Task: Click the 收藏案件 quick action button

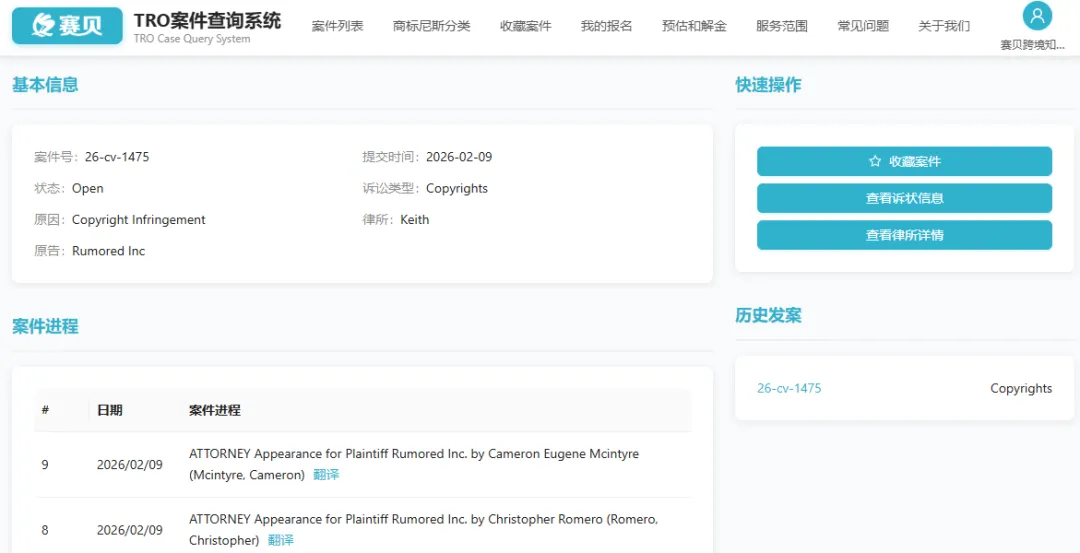Action: (x=904, y=161)
